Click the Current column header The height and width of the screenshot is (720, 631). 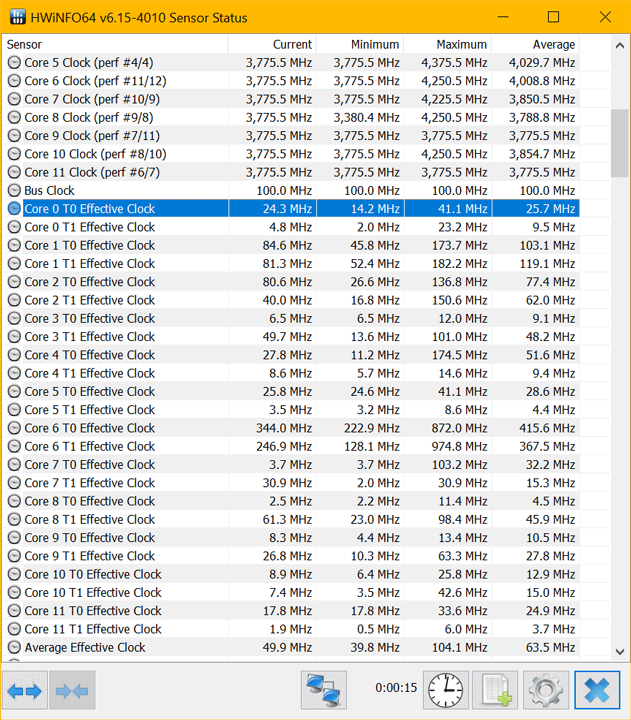point(272,44)
